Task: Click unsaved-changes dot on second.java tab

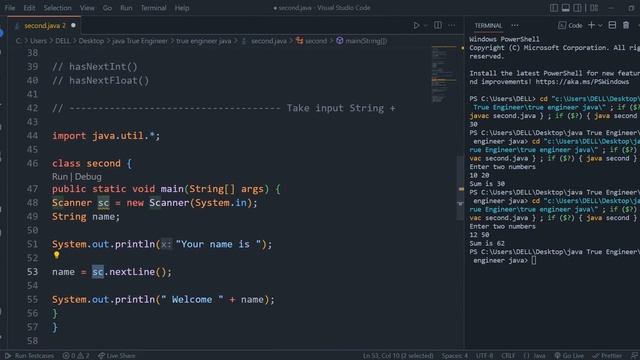Action: 73,25
